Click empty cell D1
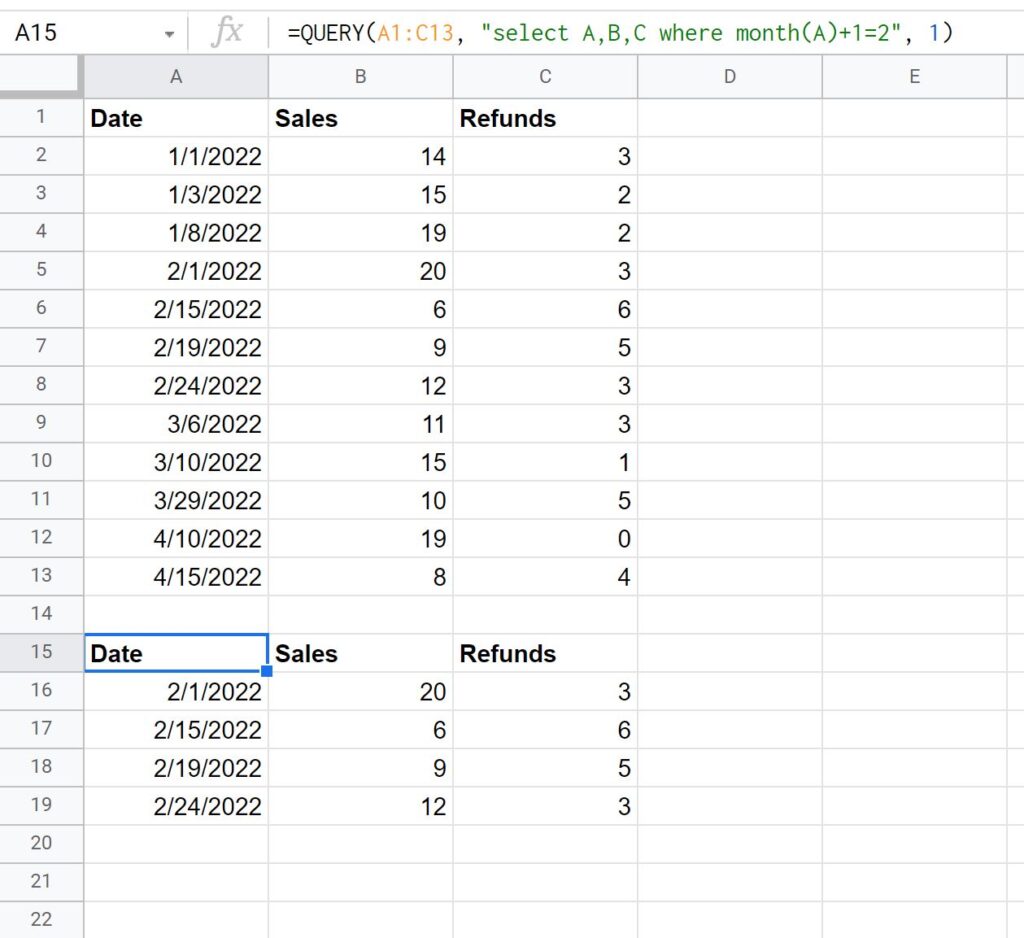This screenshot has height=938, width=1024. tap(730, 118)
